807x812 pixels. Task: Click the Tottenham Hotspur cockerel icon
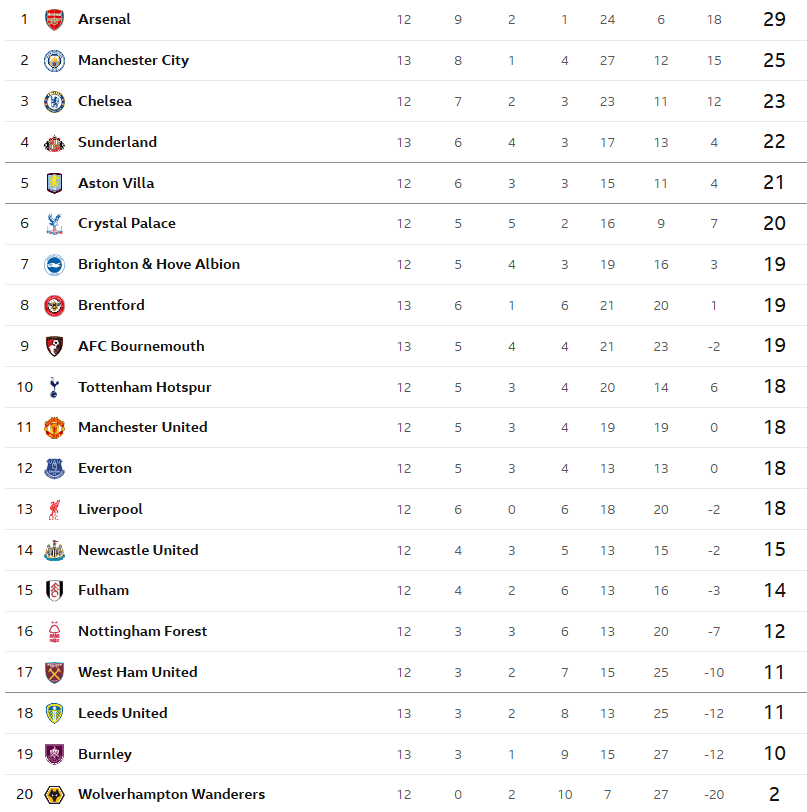(x=54, y=387)
